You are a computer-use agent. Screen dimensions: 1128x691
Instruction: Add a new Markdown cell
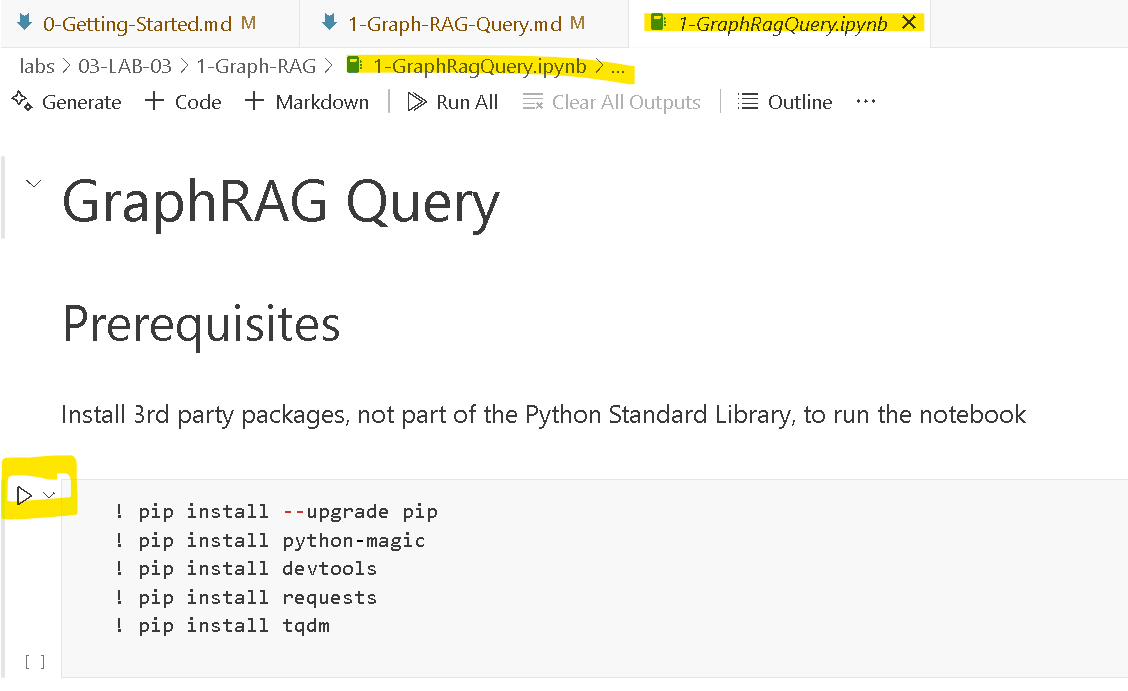pos(306,101)
